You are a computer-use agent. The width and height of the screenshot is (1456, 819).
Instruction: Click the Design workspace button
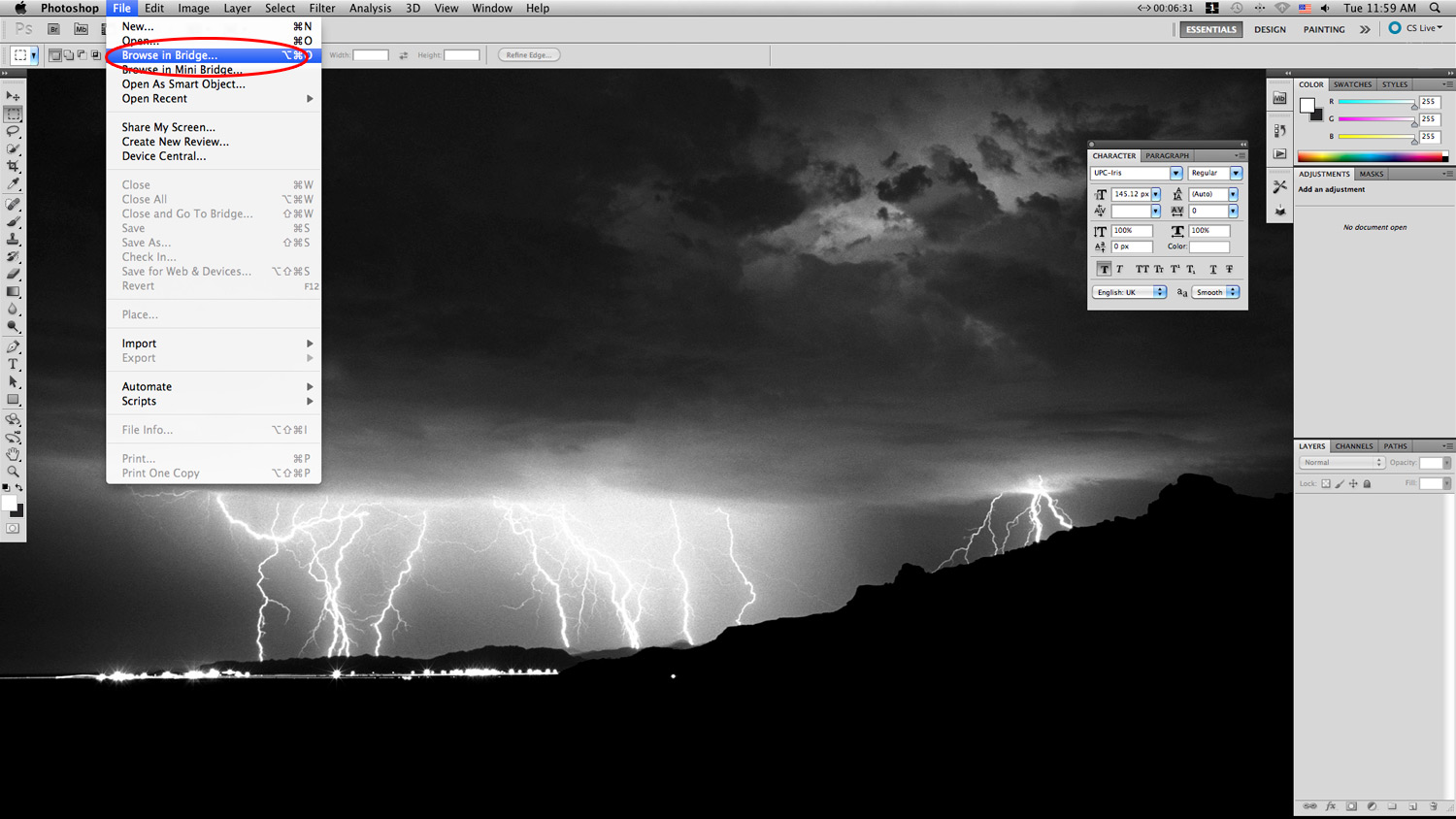coord(1270,29)
